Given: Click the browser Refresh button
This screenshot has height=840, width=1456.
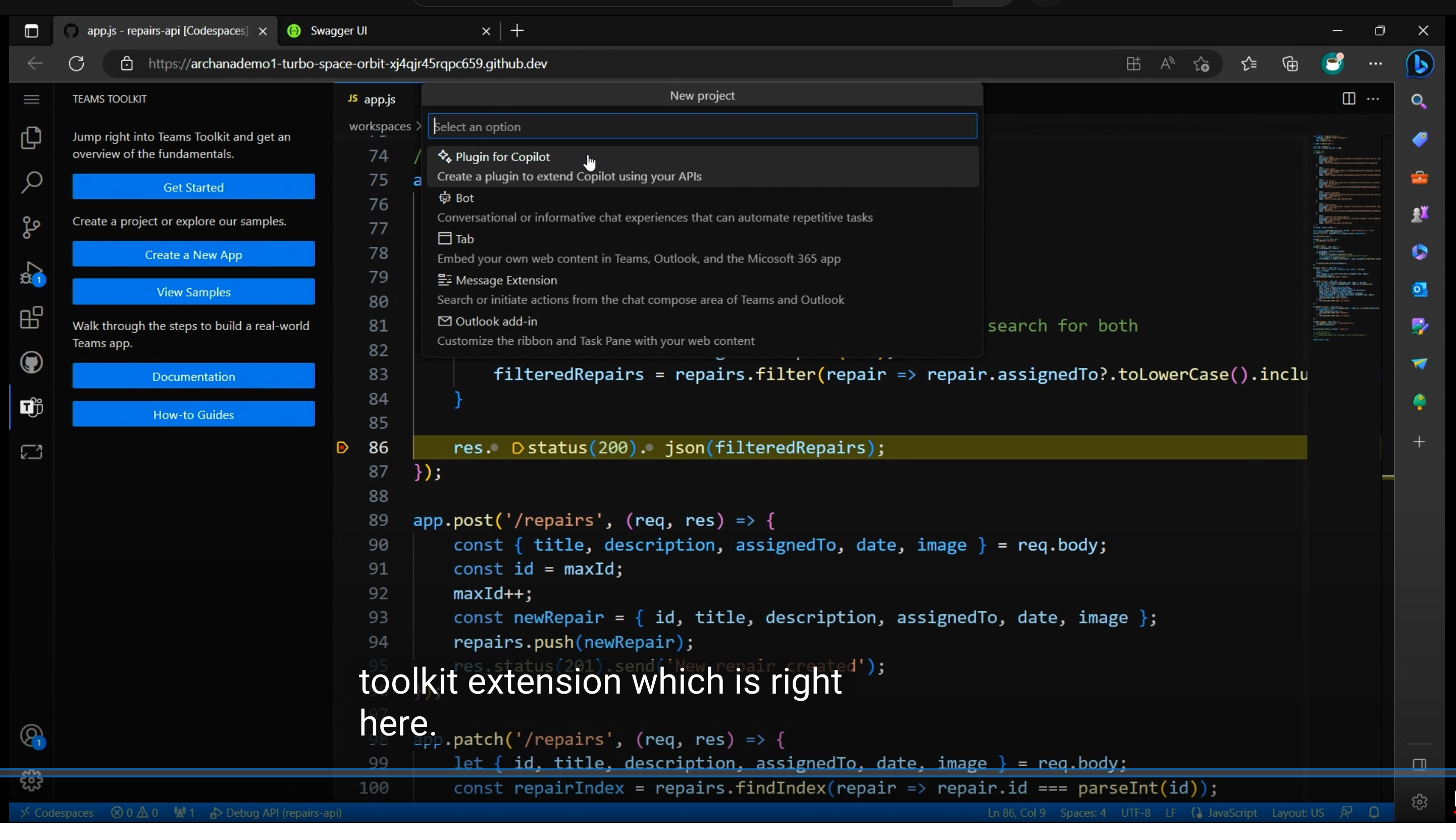Looking at the screenshot, I should pyautogui.click(x=77, y=64).
